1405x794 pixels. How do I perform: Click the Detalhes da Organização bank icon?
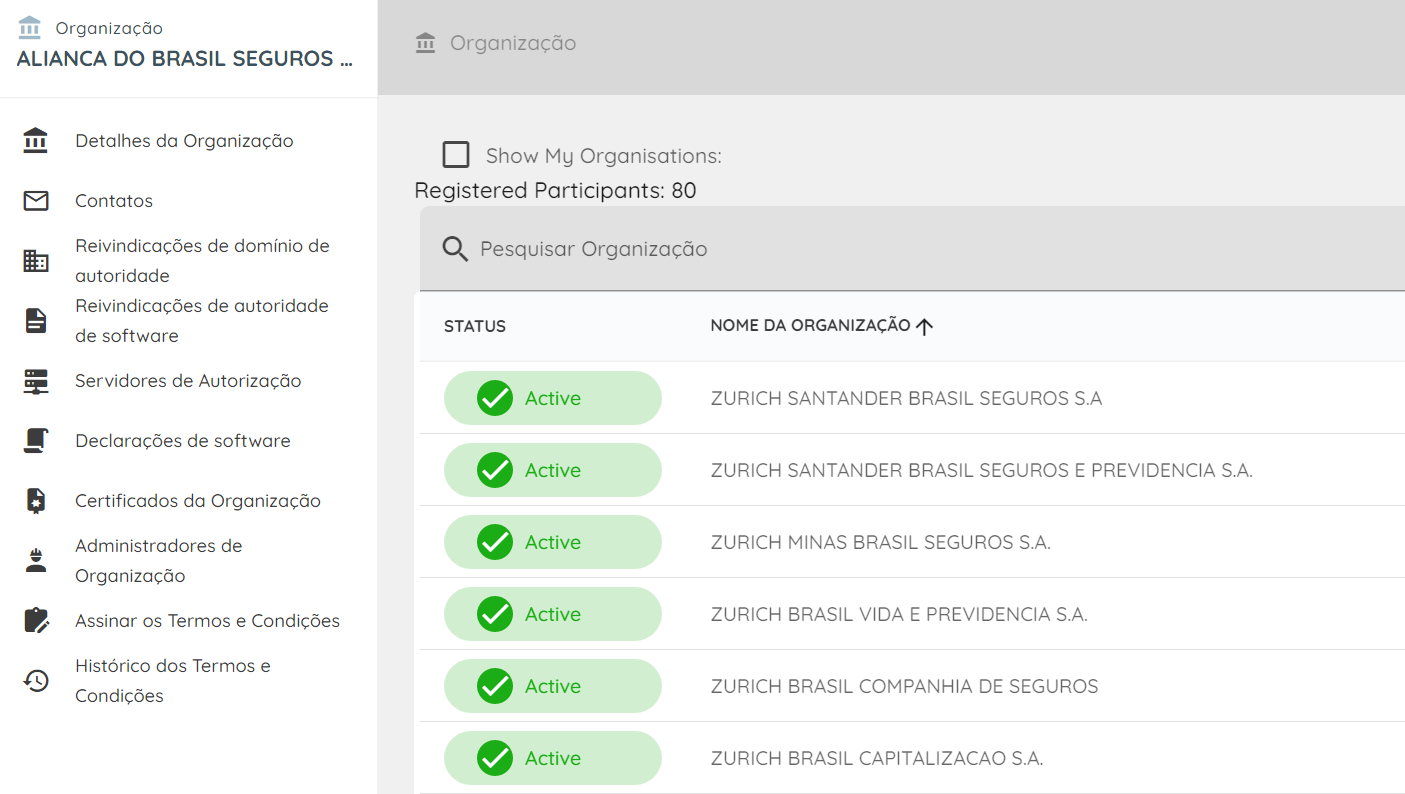(x=36, y=141)
